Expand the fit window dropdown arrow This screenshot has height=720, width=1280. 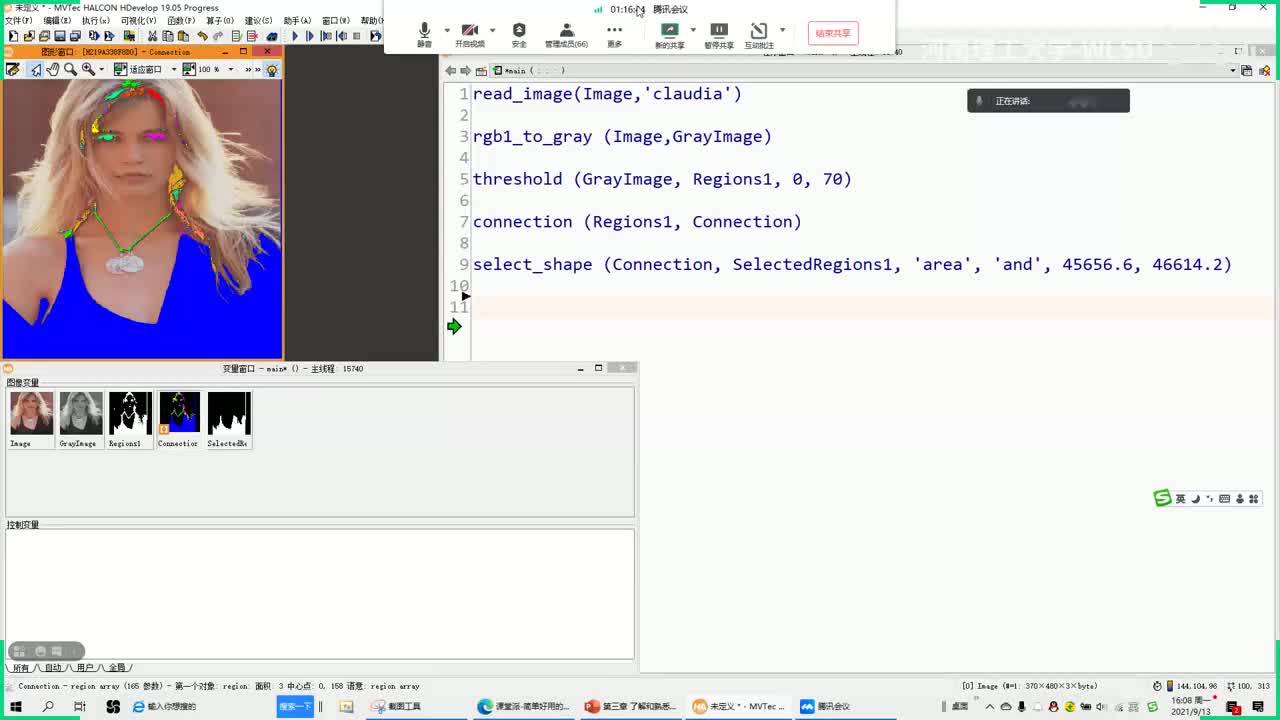tap(173, 69)
